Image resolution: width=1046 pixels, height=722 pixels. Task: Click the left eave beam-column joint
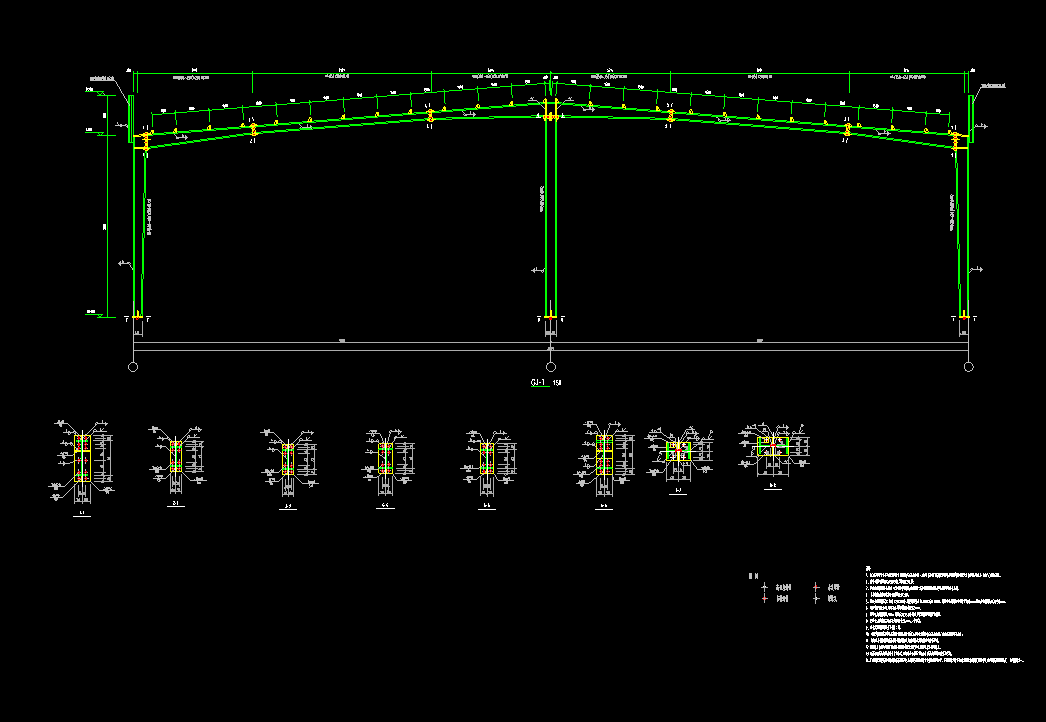click(x=145, y=140)
